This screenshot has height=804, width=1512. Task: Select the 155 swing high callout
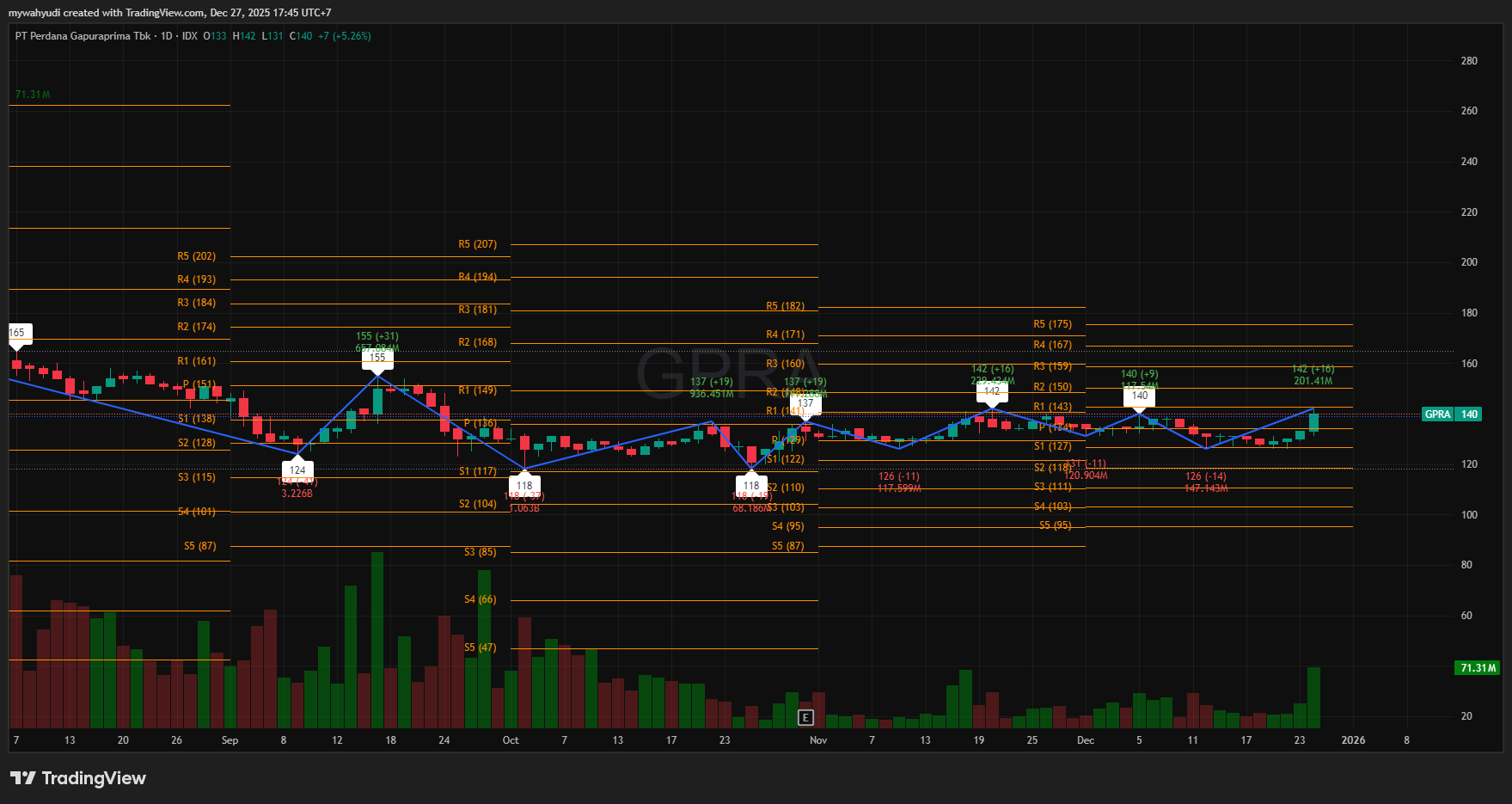[x=377, y=358]
